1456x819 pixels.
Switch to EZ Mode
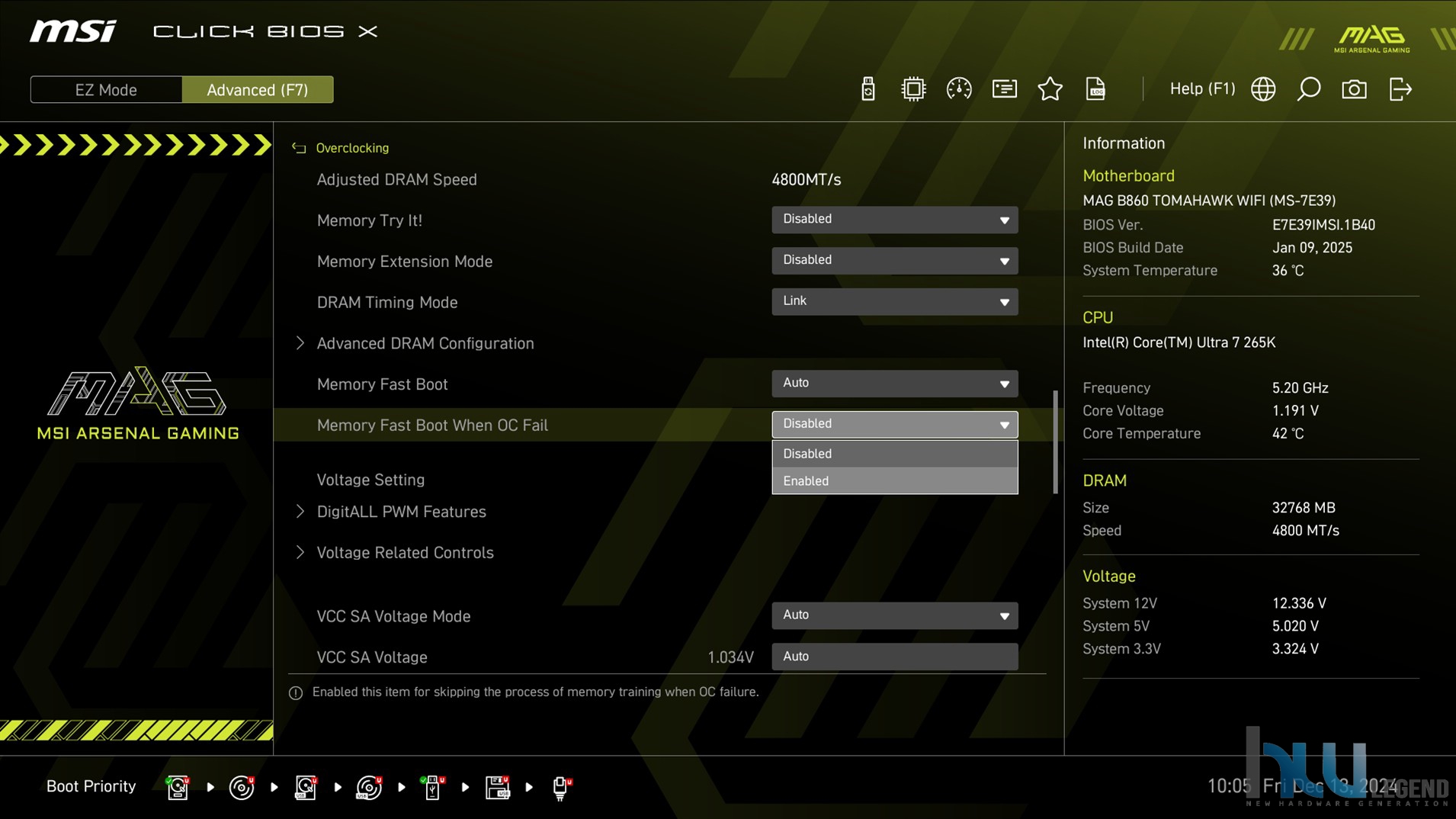[x=106, y=89]
